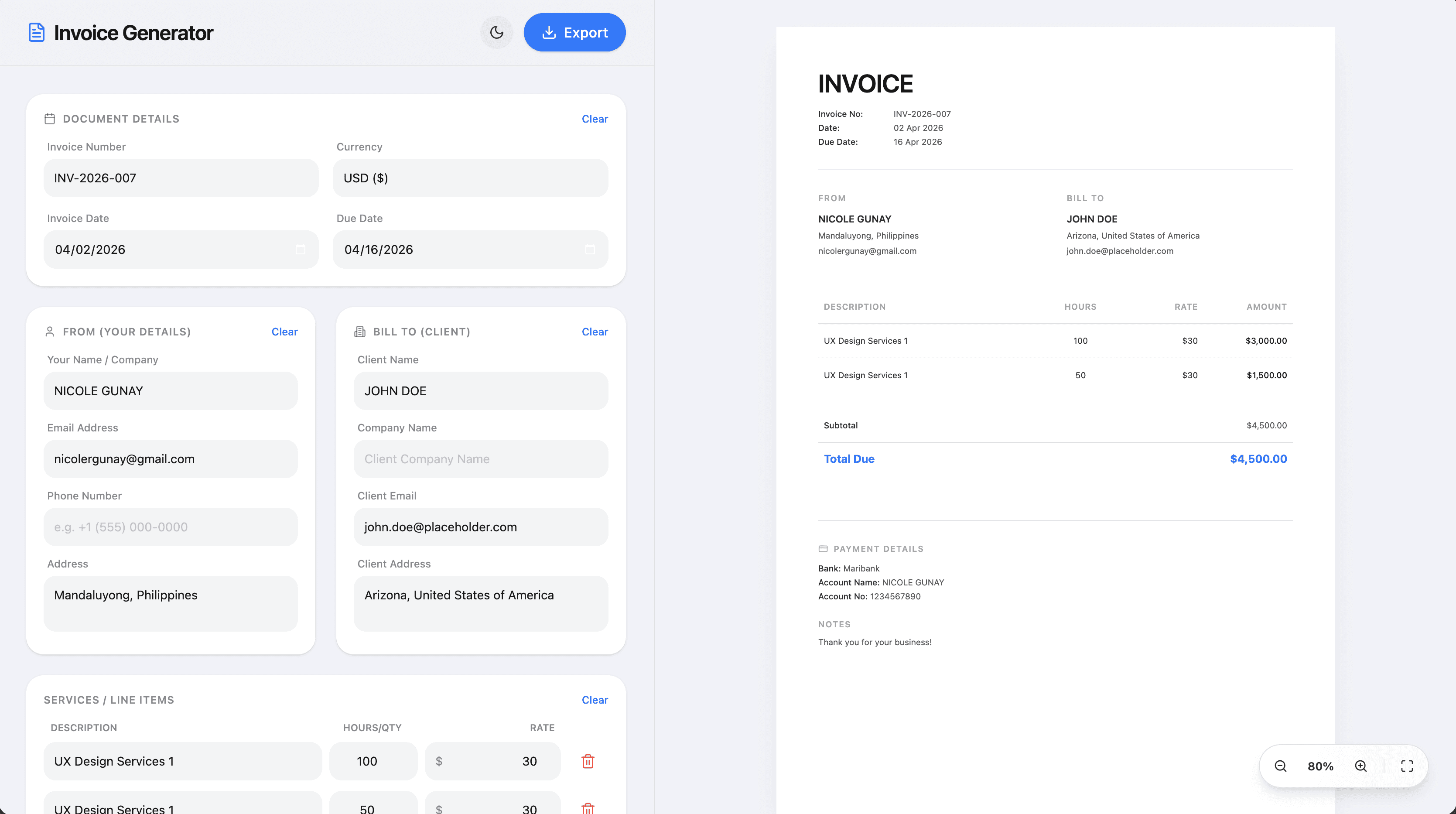Delete the first UX Design Services line item
The image size is (1456, 814).
[x=587, y=761]
